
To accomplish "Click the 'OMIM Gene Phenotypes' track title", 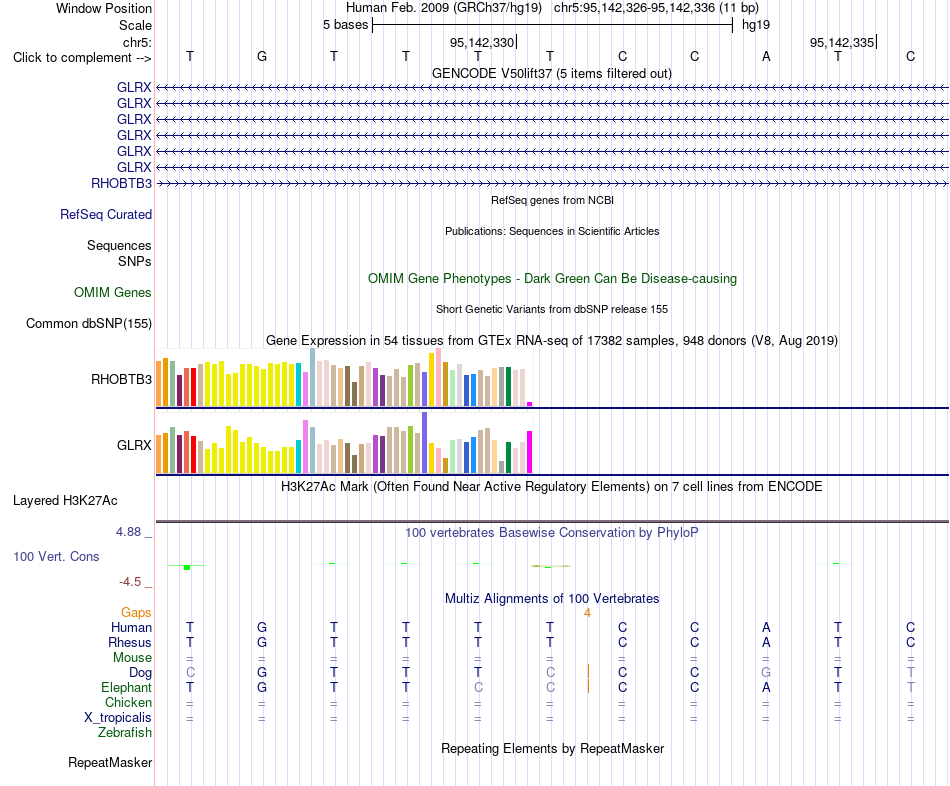I will pyautogui.click(x=552, y=279).
